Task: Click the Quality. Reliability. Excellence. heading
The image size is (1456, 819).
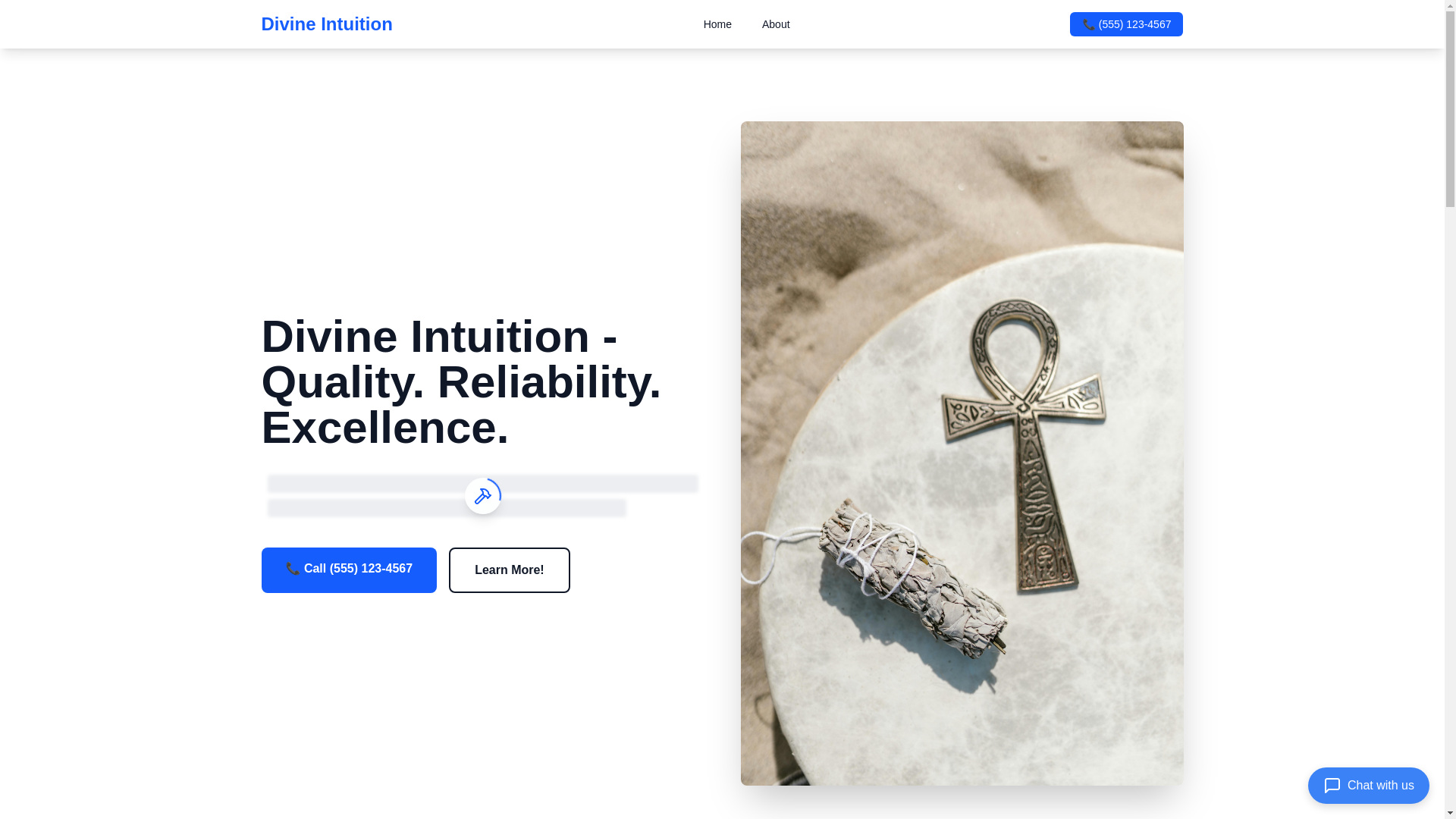Action: [461, 382]
